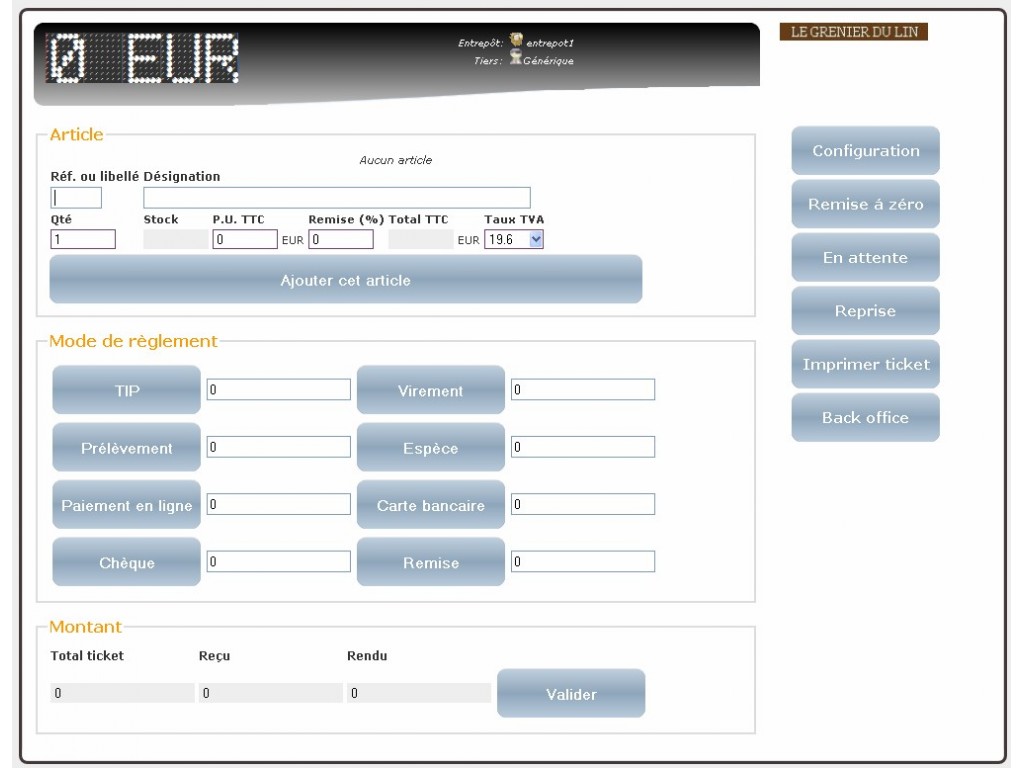
Task: Click the 0 EUR total display
Action: point(142,58)
